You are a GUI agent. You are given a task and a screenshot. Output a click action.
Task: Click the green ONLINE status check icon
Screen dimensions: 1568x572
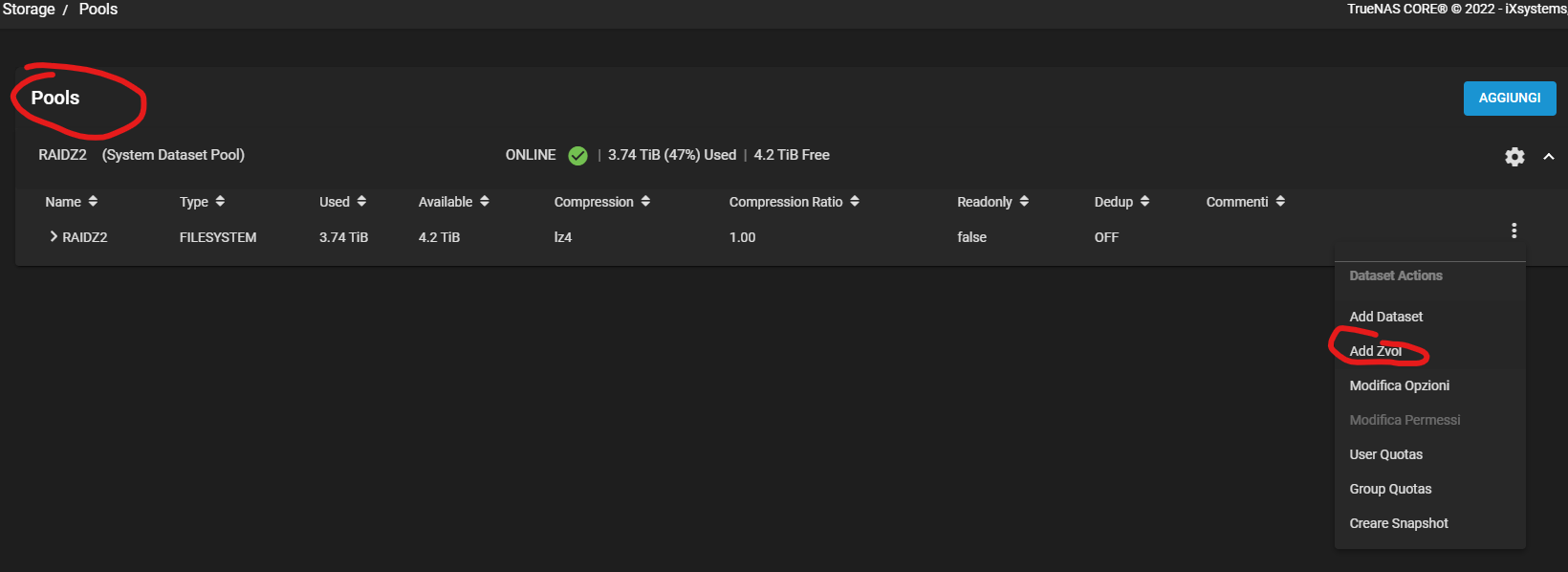[577, 155]
